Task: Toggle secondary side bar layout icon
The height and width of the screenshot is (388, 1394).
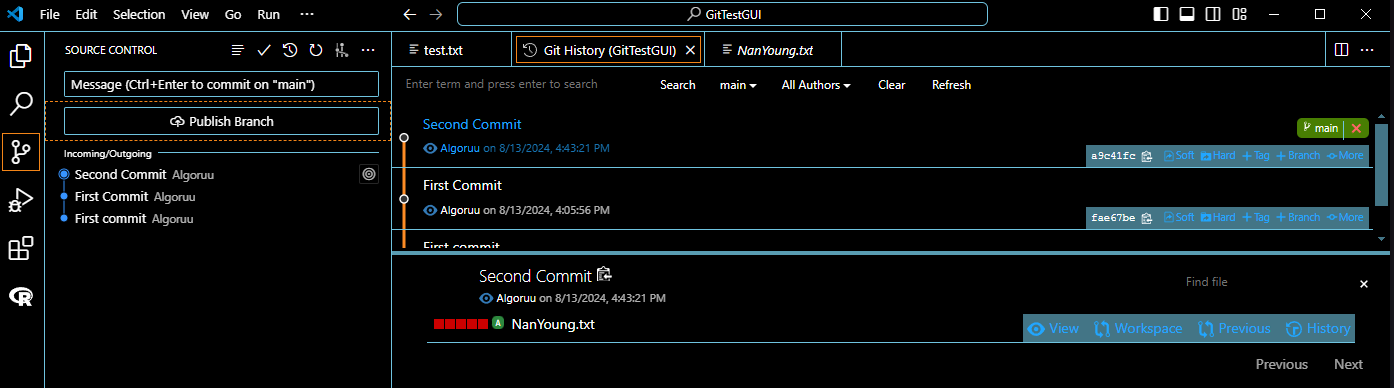Action: point(1213,14)
